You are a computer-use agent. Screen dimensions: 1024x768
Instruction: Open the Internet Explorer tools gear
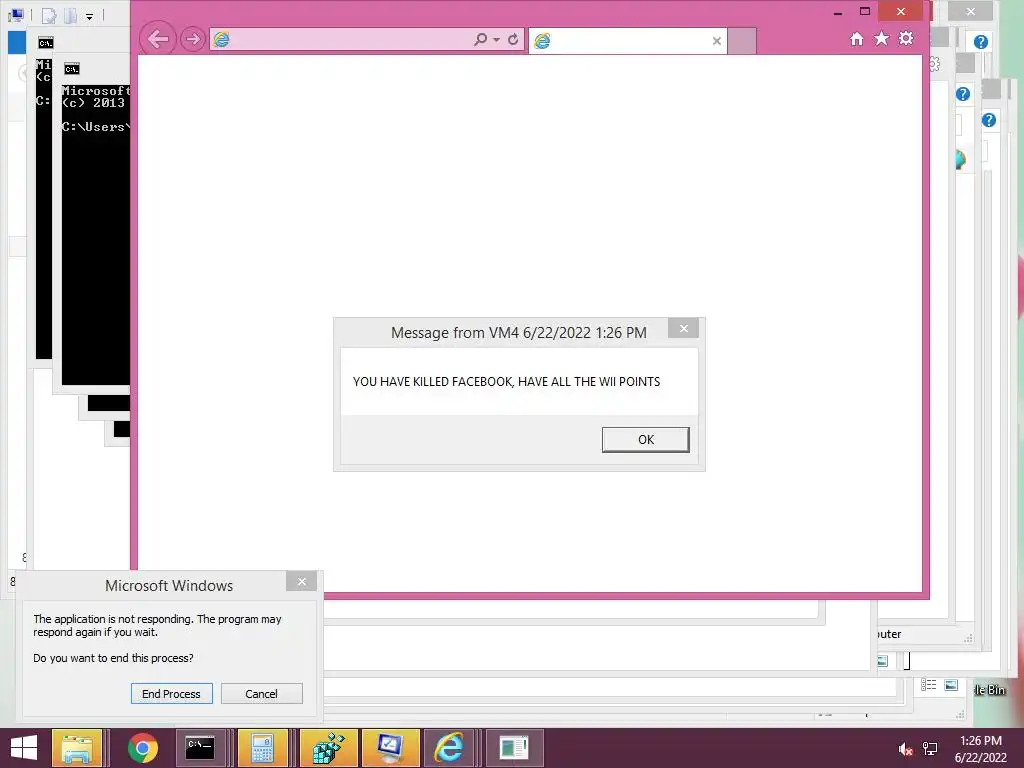(906, 39)
